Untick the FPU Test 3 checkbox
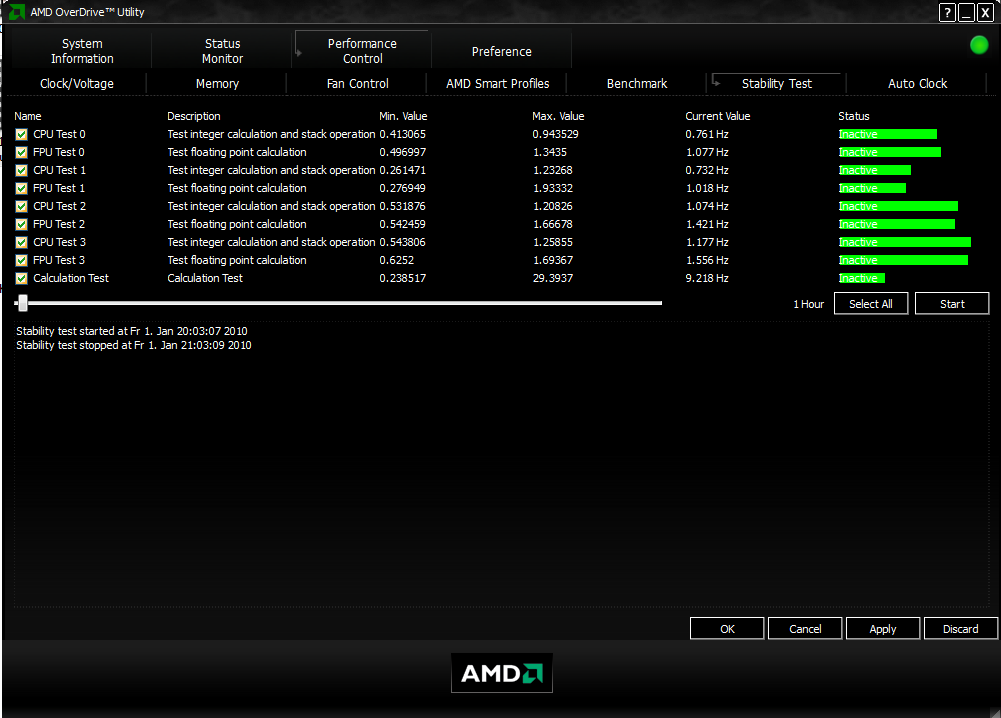The height and width of the screenshot is (718, 1001). click(x=22, y=260)
